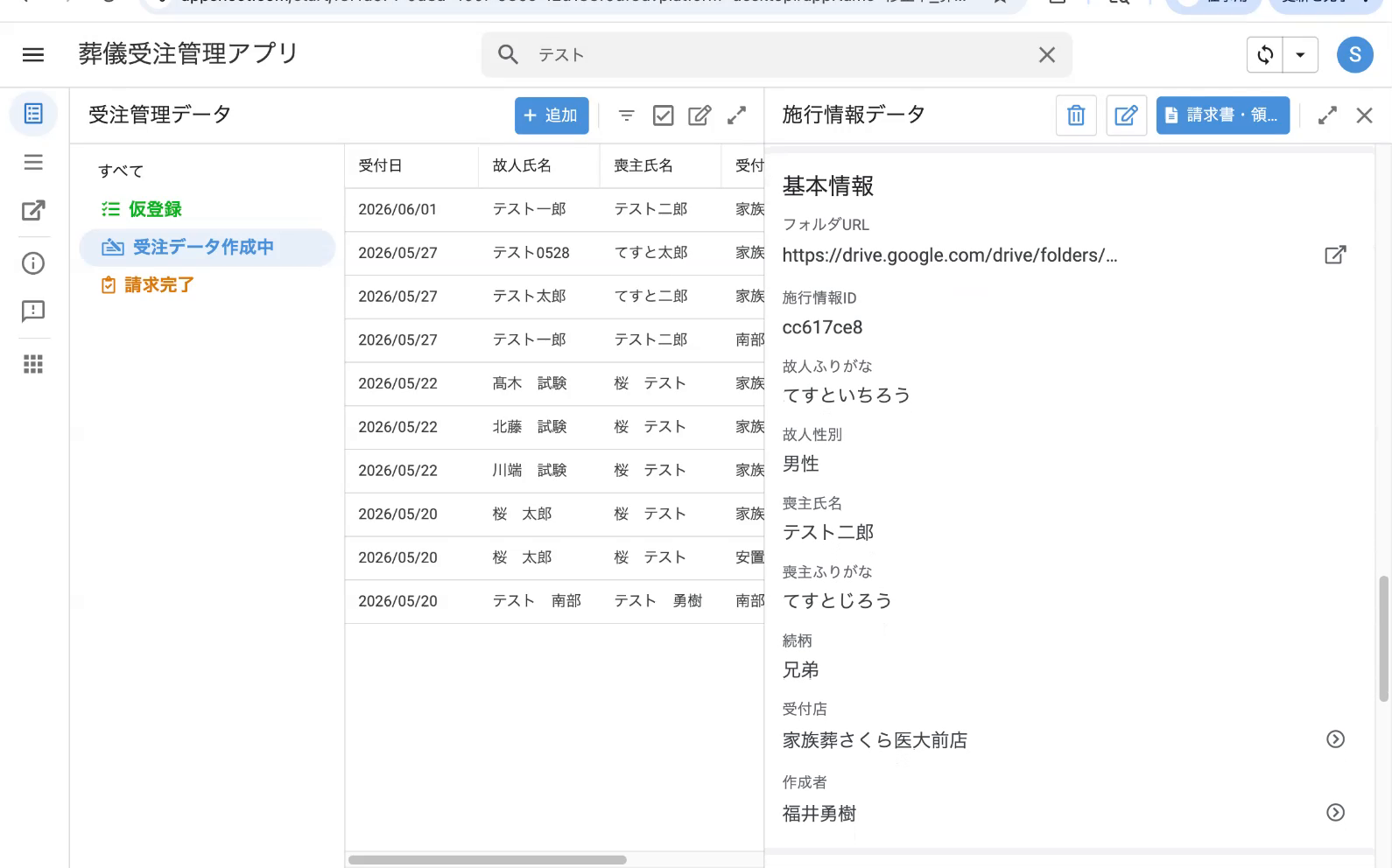Viewport: 1392px width, 868px height.
Task: Open 家族葬さくら医大前店 reference arrow
Action: click(x=1335, y=739)
